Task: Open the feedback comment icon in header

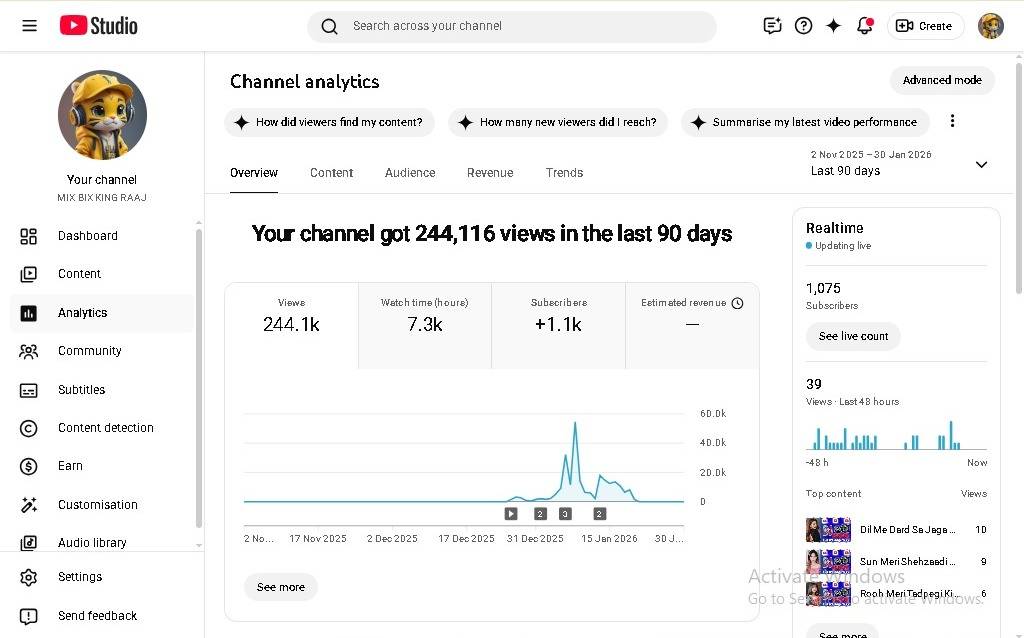Action: pos(772,26)
